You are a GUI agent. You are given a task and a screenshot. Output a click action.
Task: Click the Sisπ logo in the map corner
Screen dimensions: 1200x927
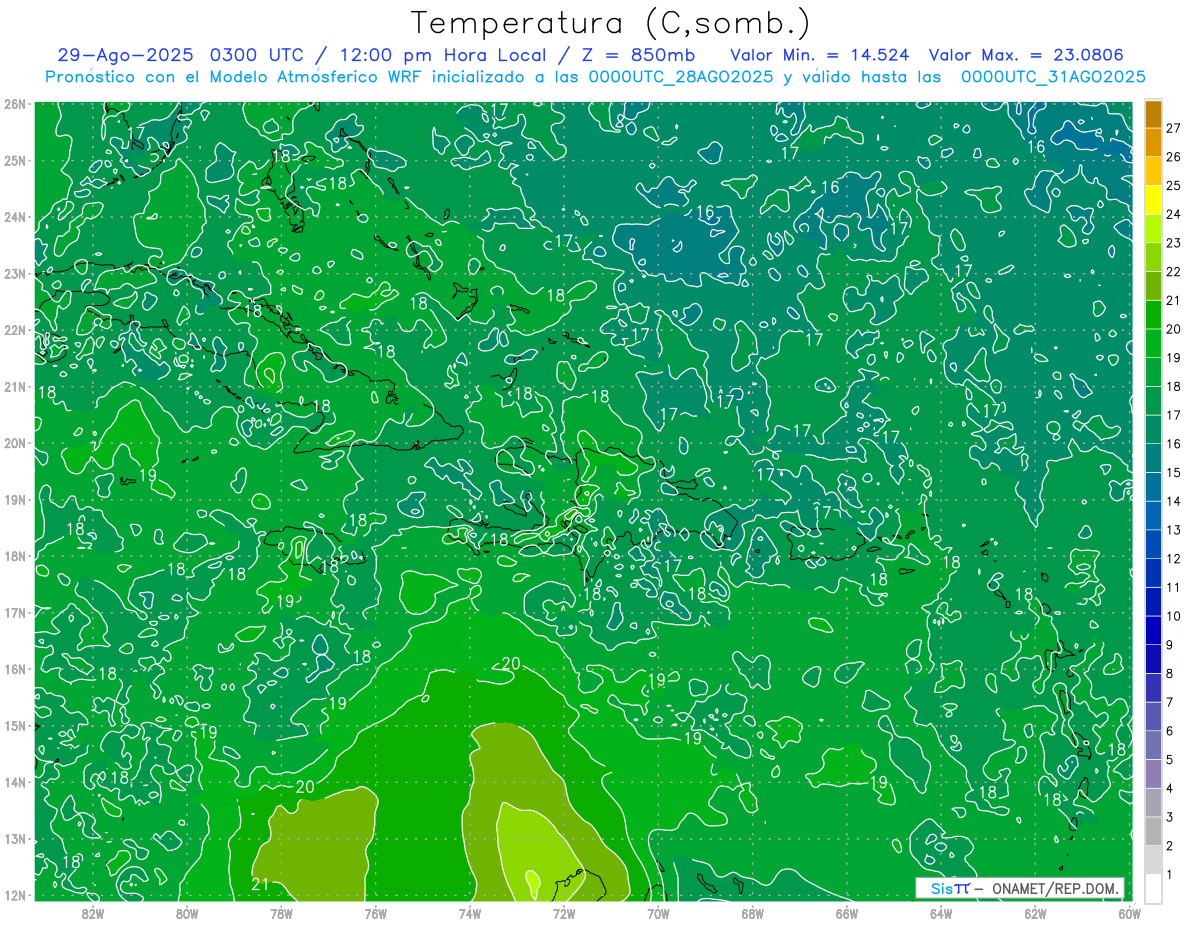[x=950, y=888]
